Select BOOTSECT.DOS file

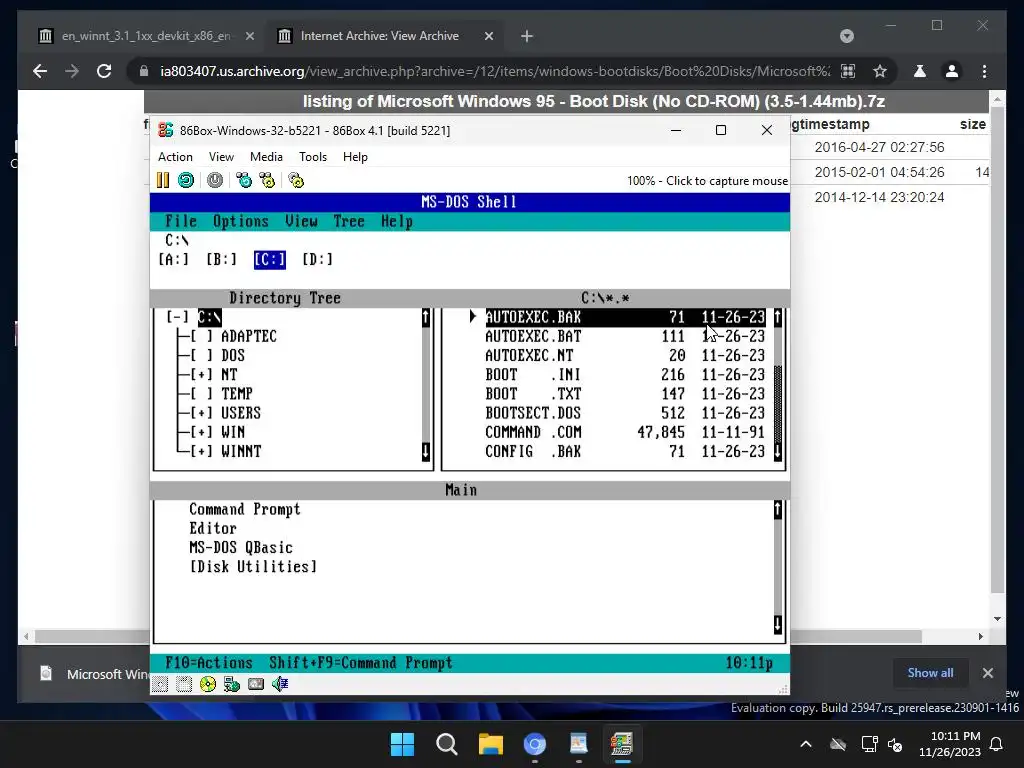(624, 413)
